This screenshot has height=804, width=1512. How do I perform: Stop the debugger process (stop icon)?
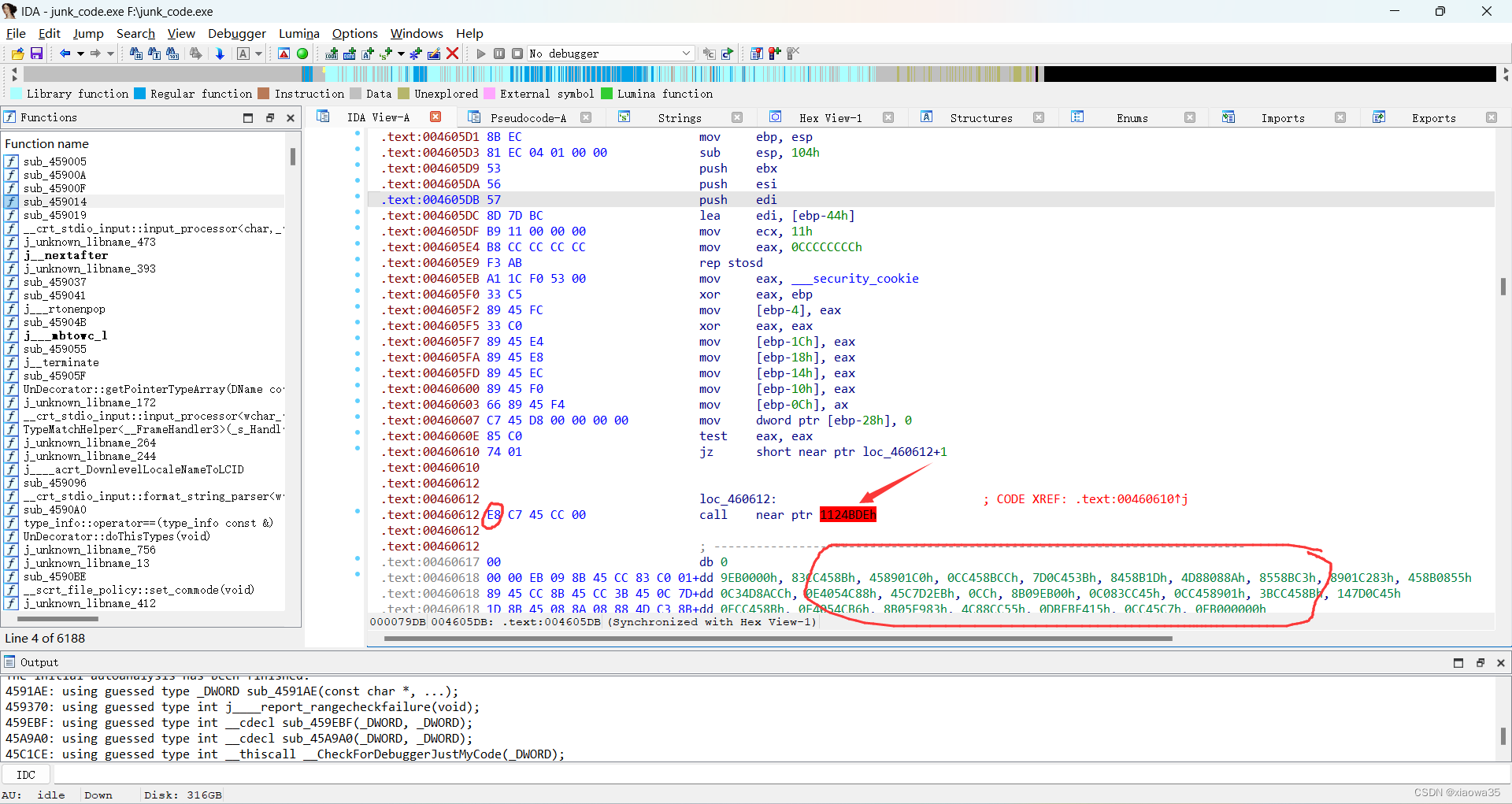pyautogui.click(x=517, y=54)
